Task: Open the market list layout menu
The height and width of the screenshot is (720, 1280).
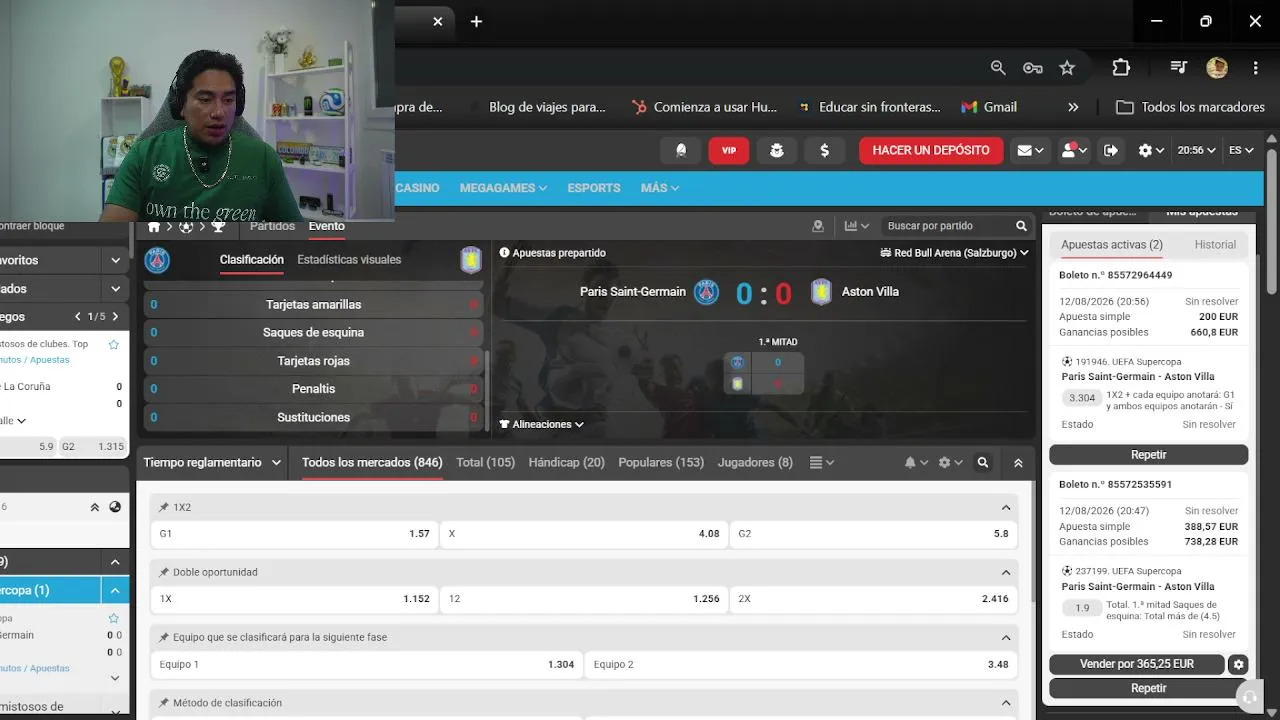Action: [x=822, y=462]
